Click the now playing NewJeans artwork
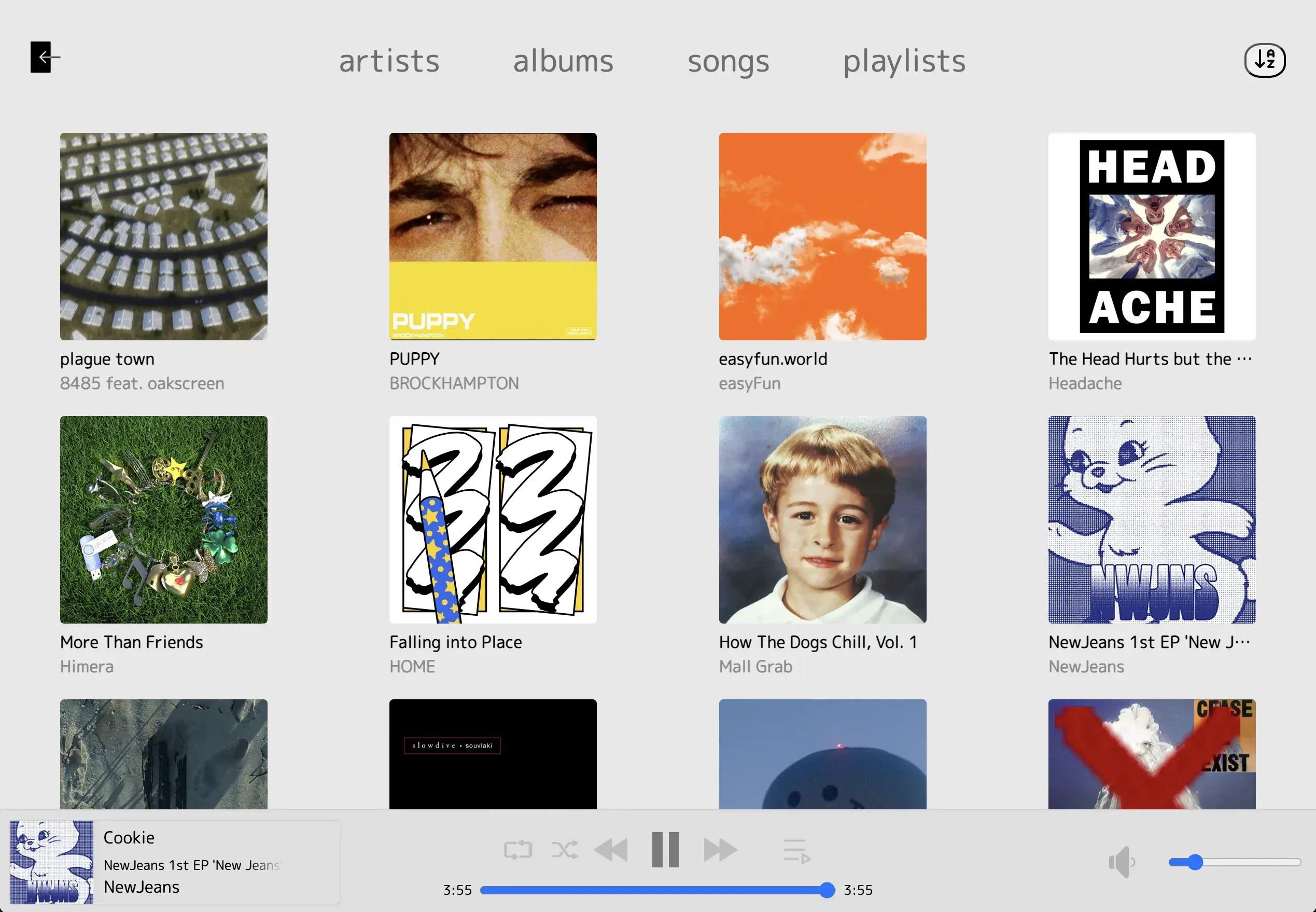Image resolution: width=1316 pixels, height=912 pixels. click(51, 862)
